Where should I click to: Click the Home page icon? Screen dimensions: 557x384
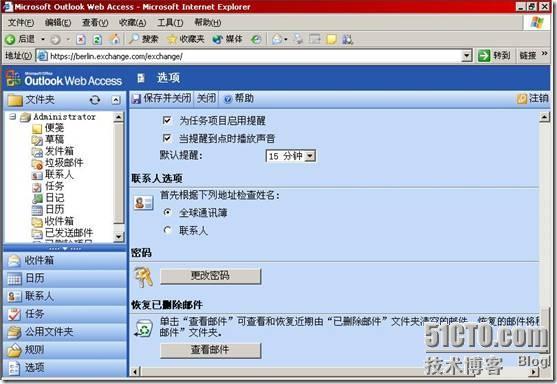coord(114,39)
